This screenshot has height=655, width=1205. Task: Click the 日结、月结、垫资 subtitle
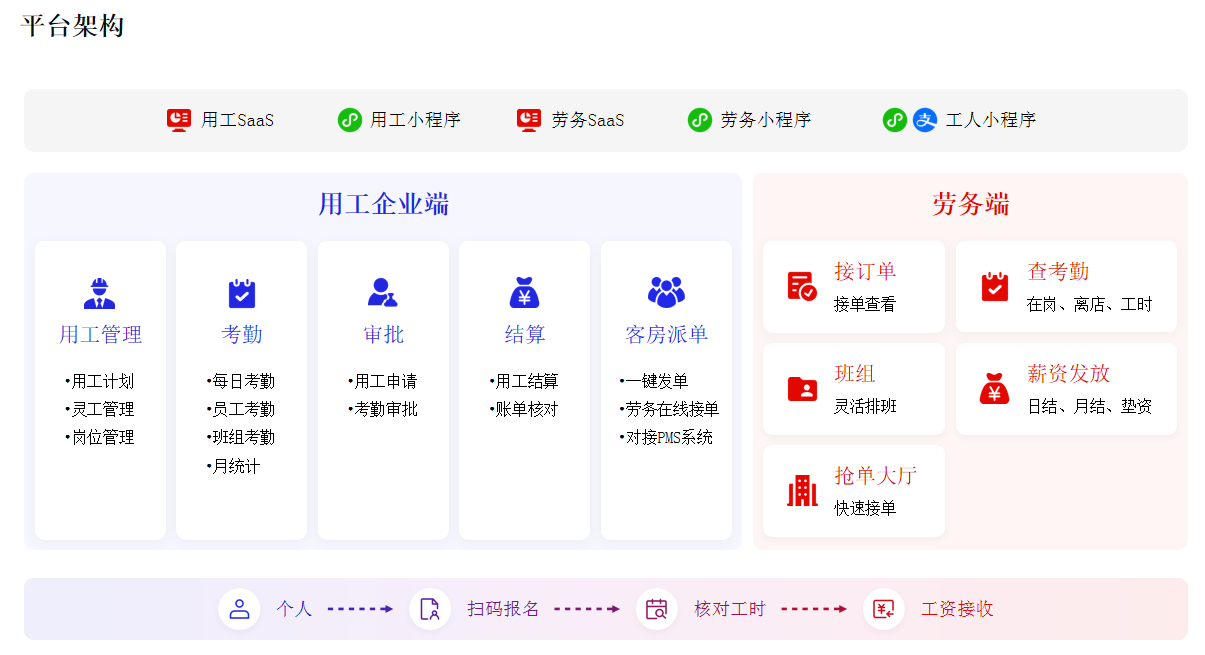coord(1089,406)
